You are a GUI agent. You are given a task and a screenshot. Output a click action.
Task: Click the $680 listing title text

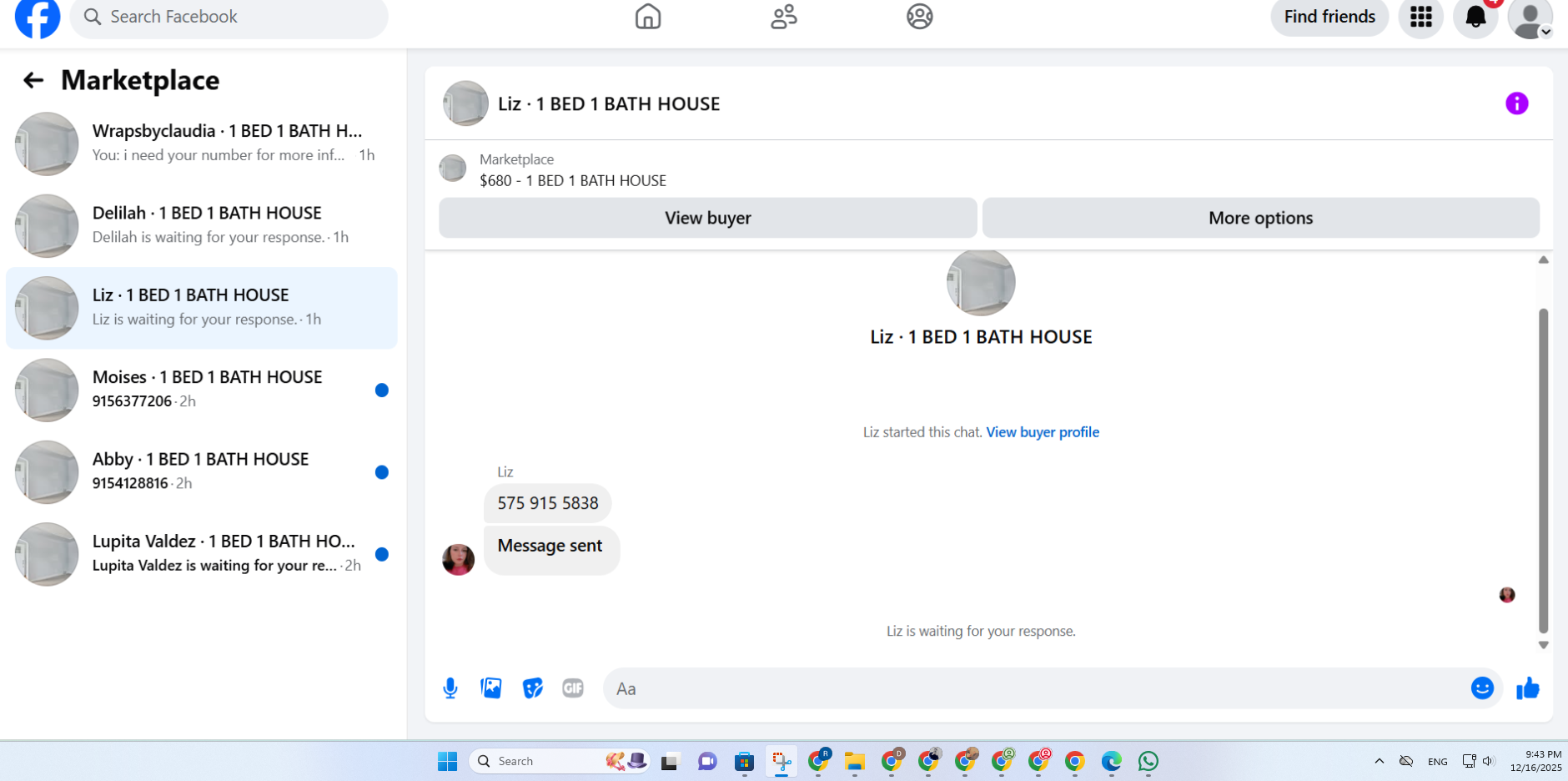click(x=573, y=181)
